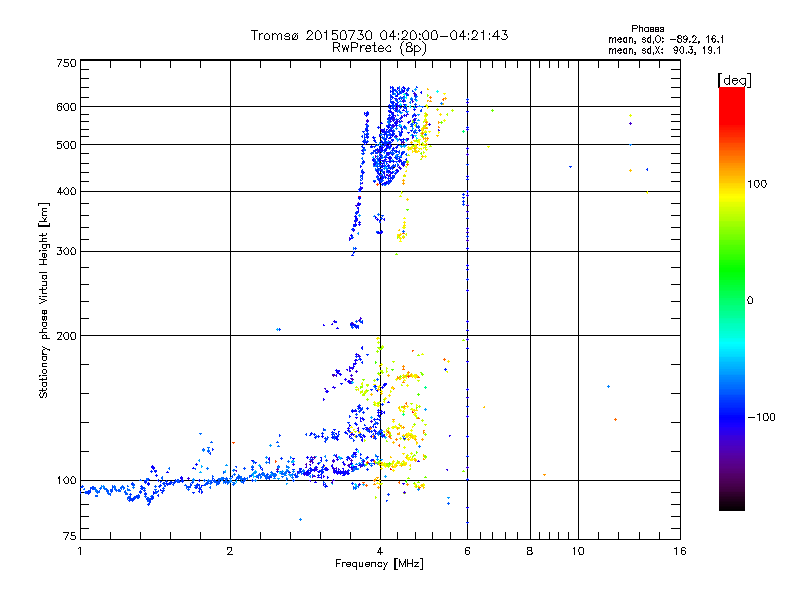Click the x-axis label '16'
The width and height of the screenshot is (800, 600).
click(680, 551)
